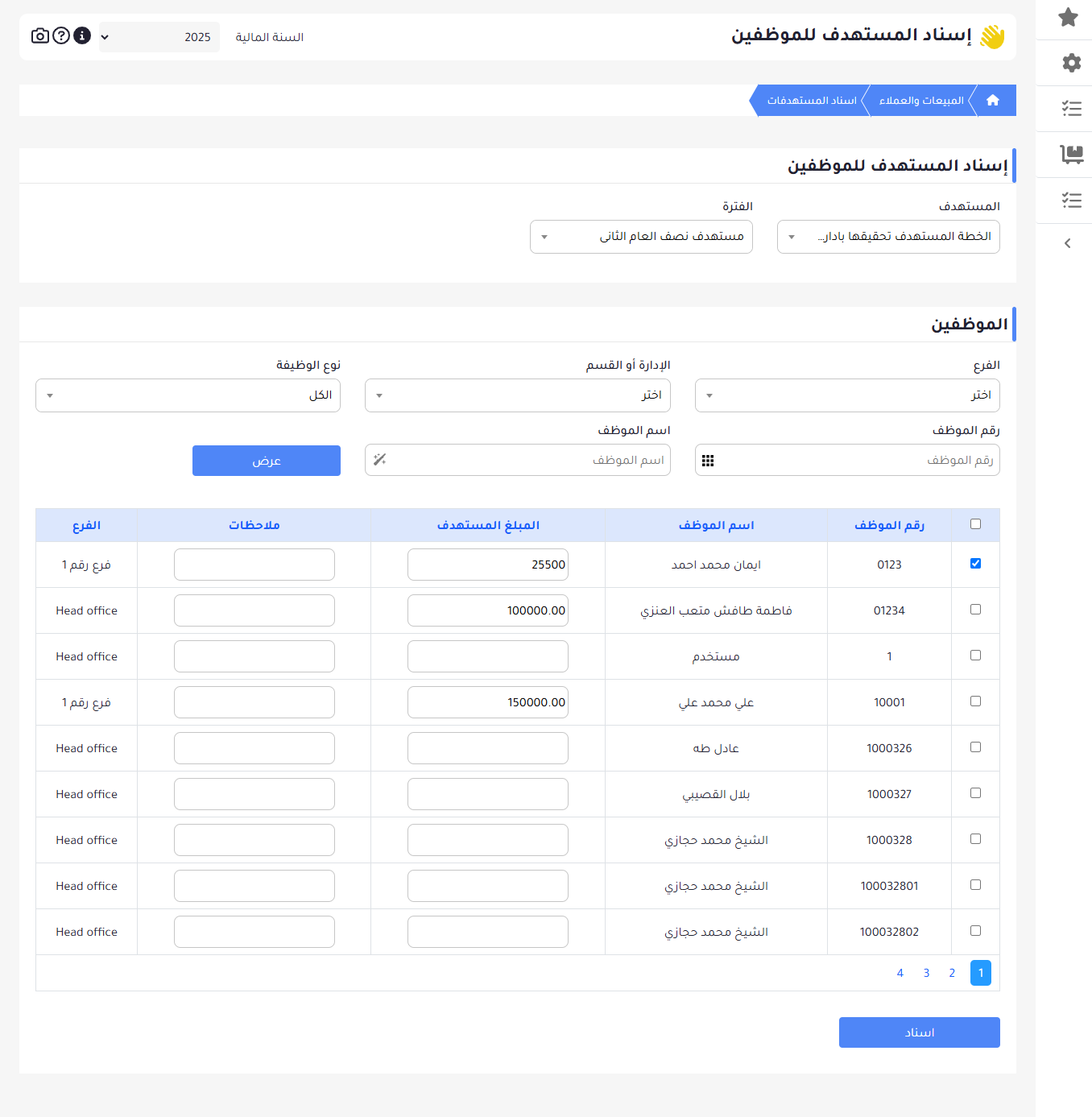Open settings gear icon in sidebar
The width and height of the screenshot is (1092, 1117).
(x=1071, y=63)
